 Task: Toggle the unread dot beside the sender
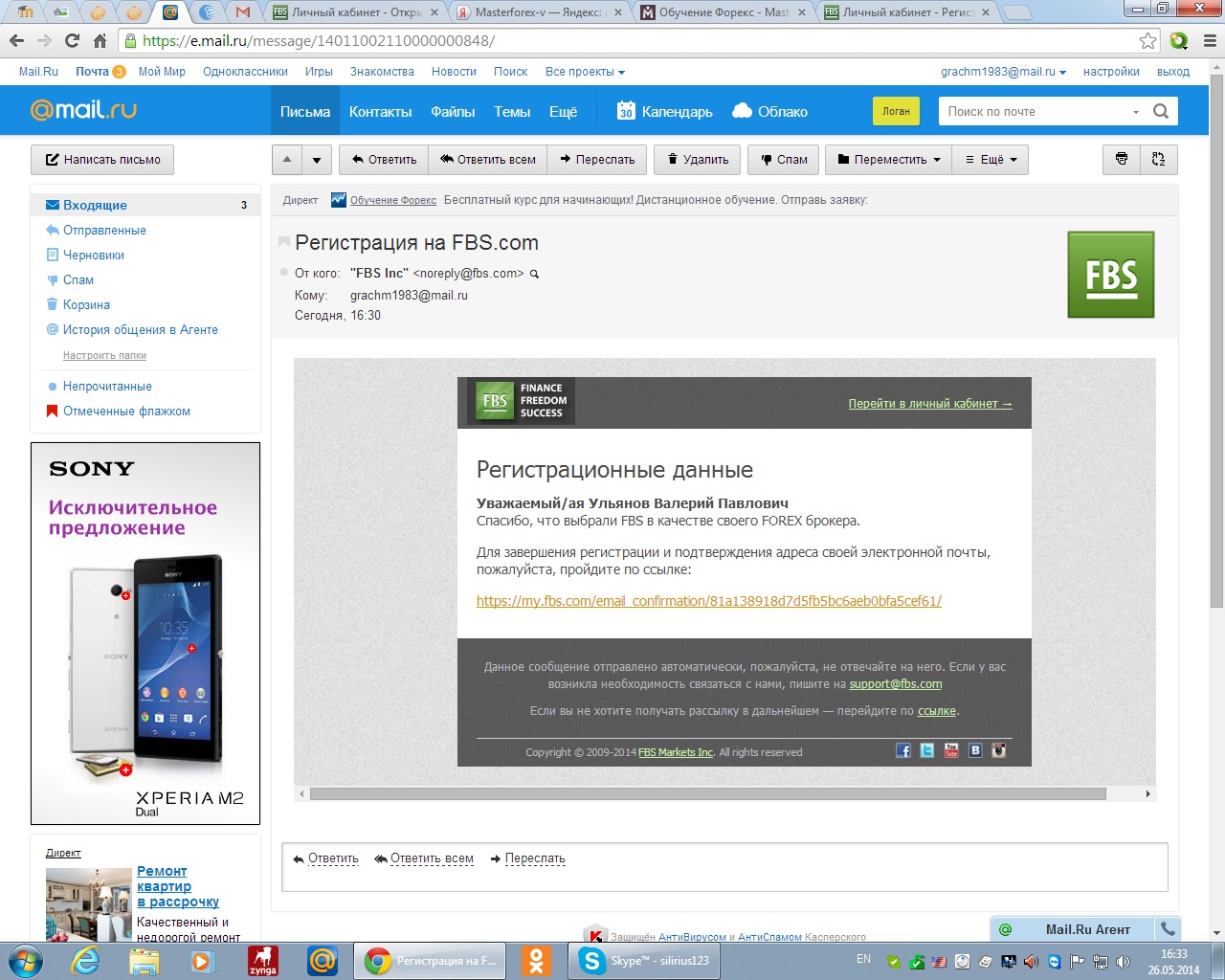click(284, 273)
